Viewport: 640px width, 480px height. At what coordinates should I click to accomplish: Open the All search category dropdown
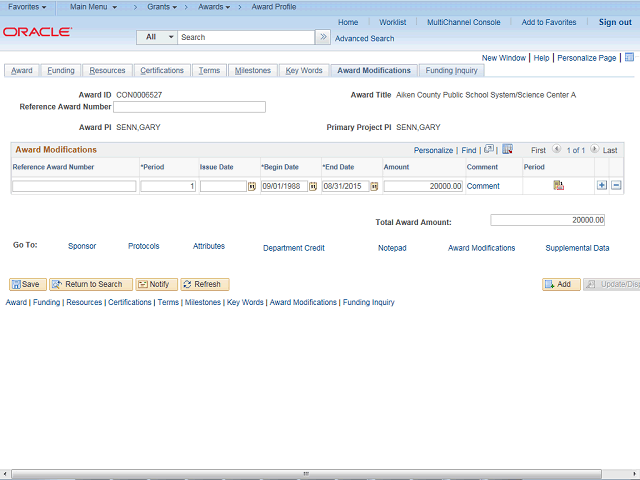[157, 37]
